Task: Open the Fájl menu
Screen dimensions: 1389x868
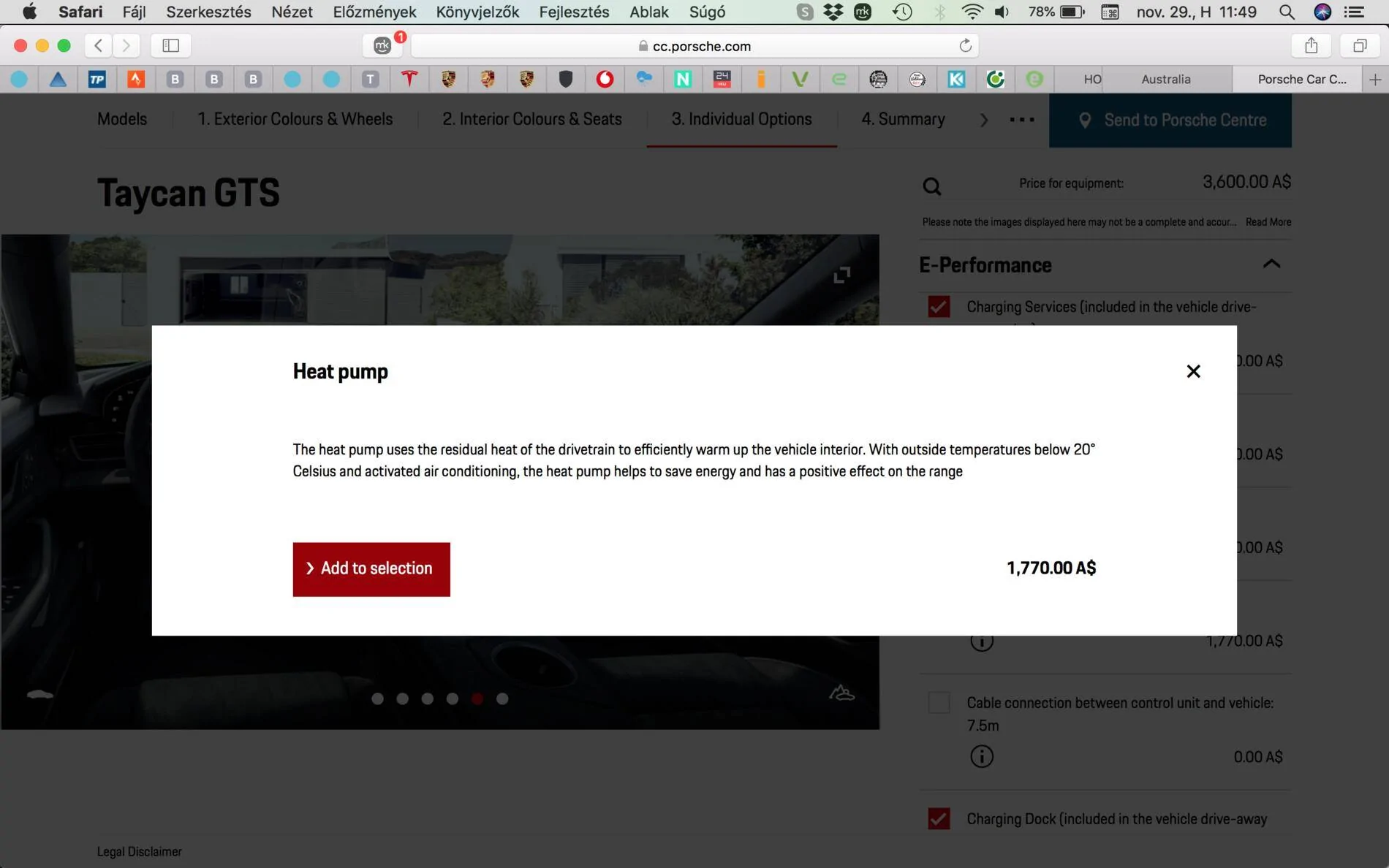Action: point(134,12)
